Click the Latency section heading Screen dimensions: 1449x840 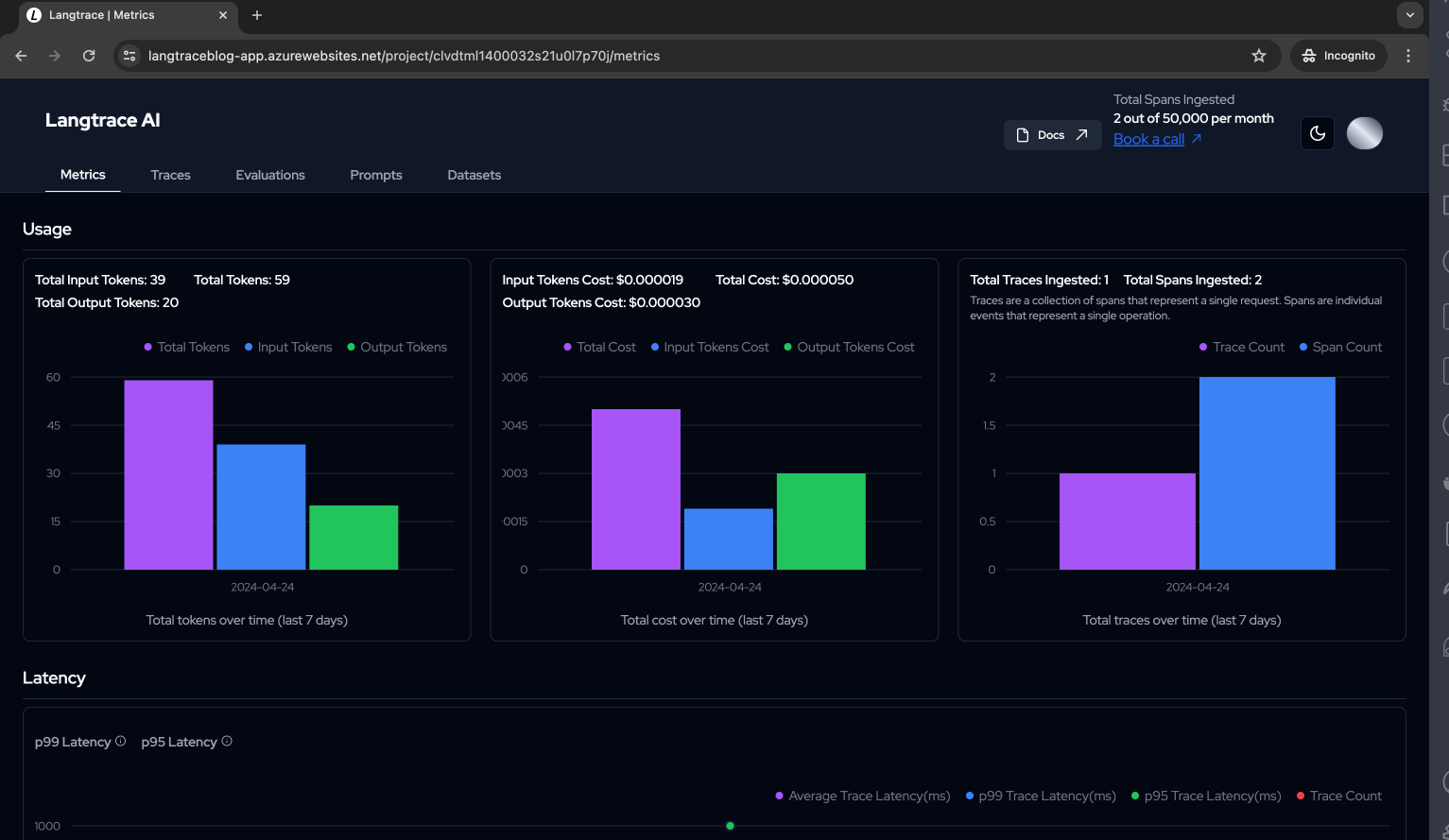(x=54, y=677)
